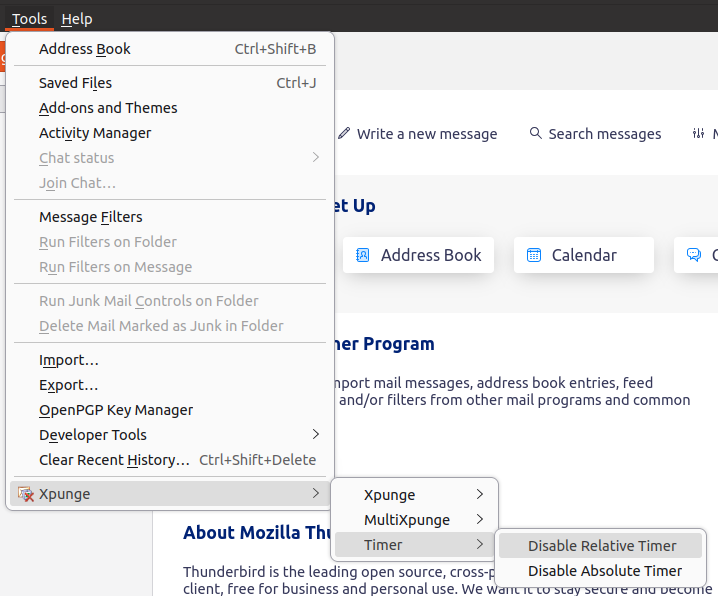Screen dimensions: 718x596
Task: Open the Help menu in menu bar
Action: [77, 19]
